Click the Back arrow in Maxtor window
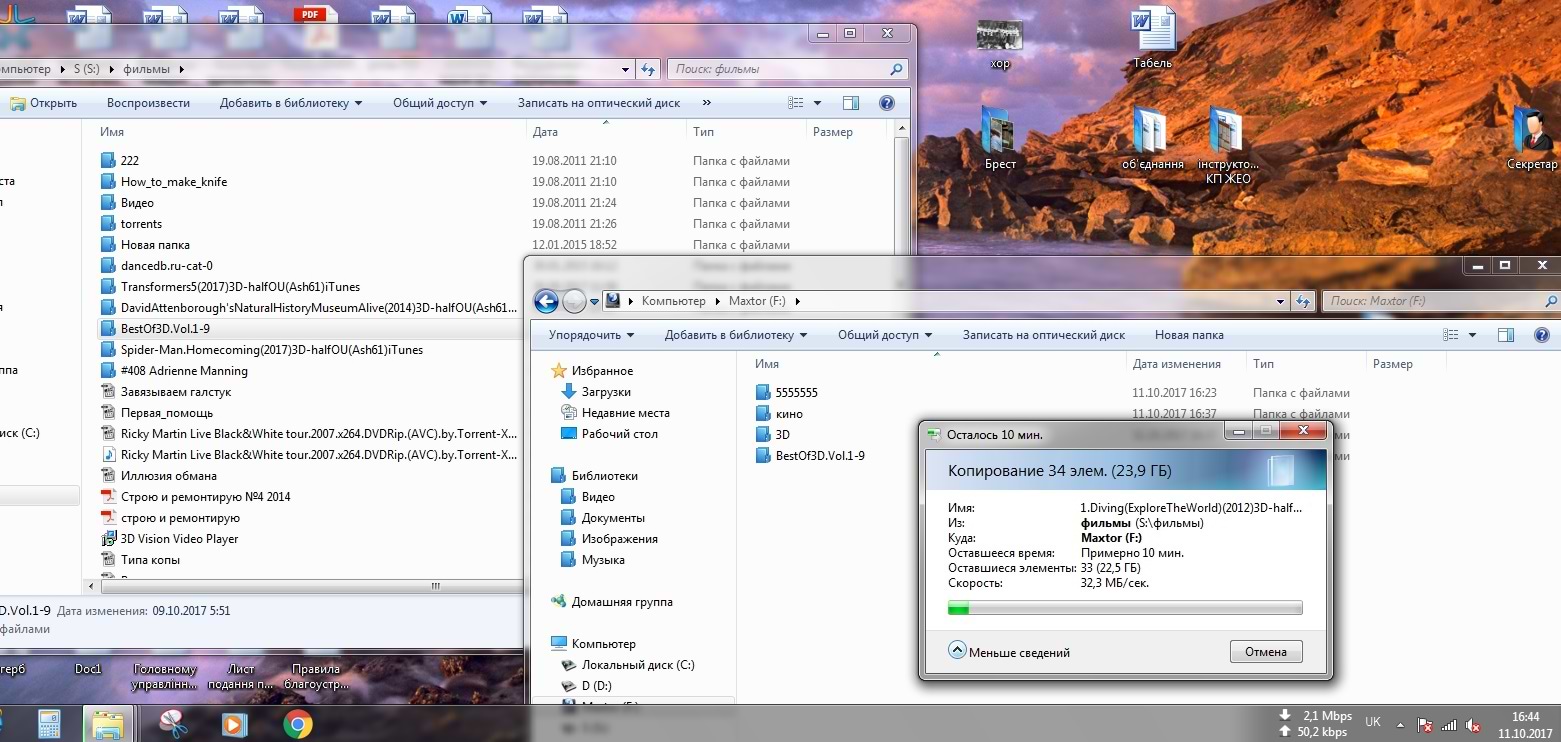Screen dimensions: 1561x742 [x=546, y=301]
